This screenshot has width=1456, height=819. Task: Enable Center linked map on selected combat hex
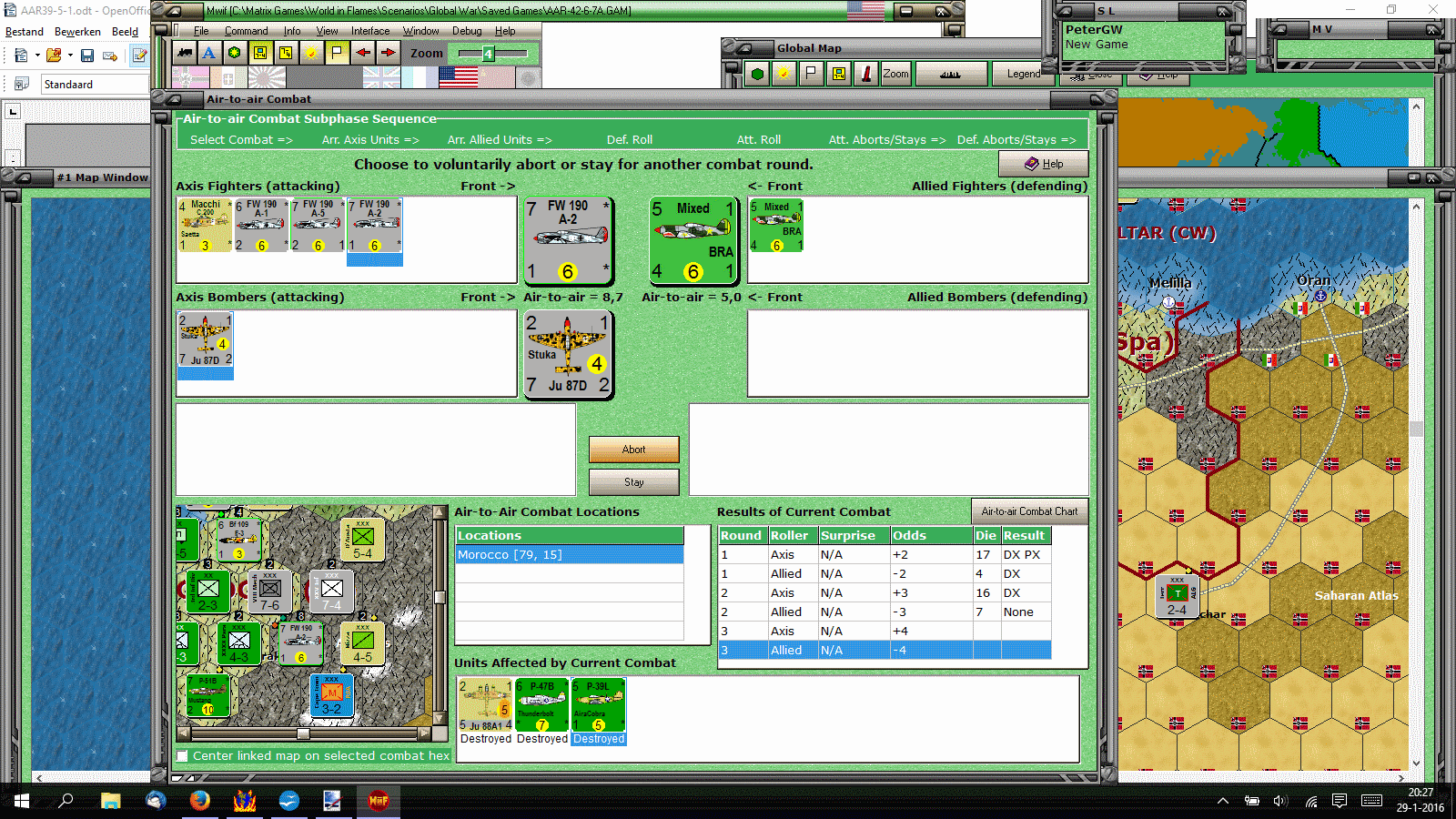point(183,756)
